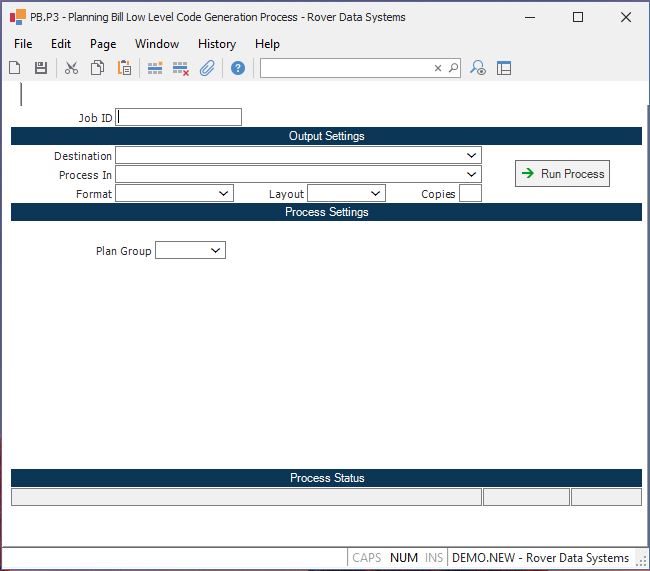Open the Format dropdown list

pos(223,194)
